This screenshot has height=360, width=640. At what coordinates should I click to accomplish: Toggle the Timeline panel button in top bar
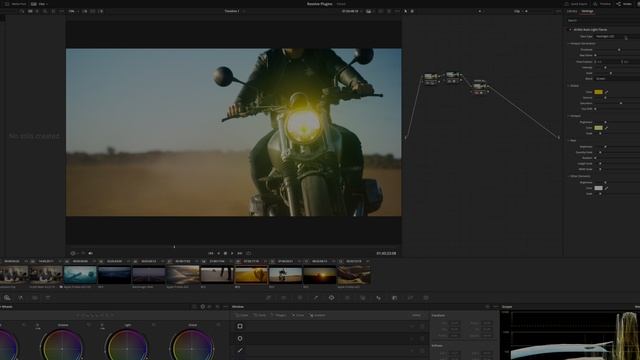pos(602,4)
